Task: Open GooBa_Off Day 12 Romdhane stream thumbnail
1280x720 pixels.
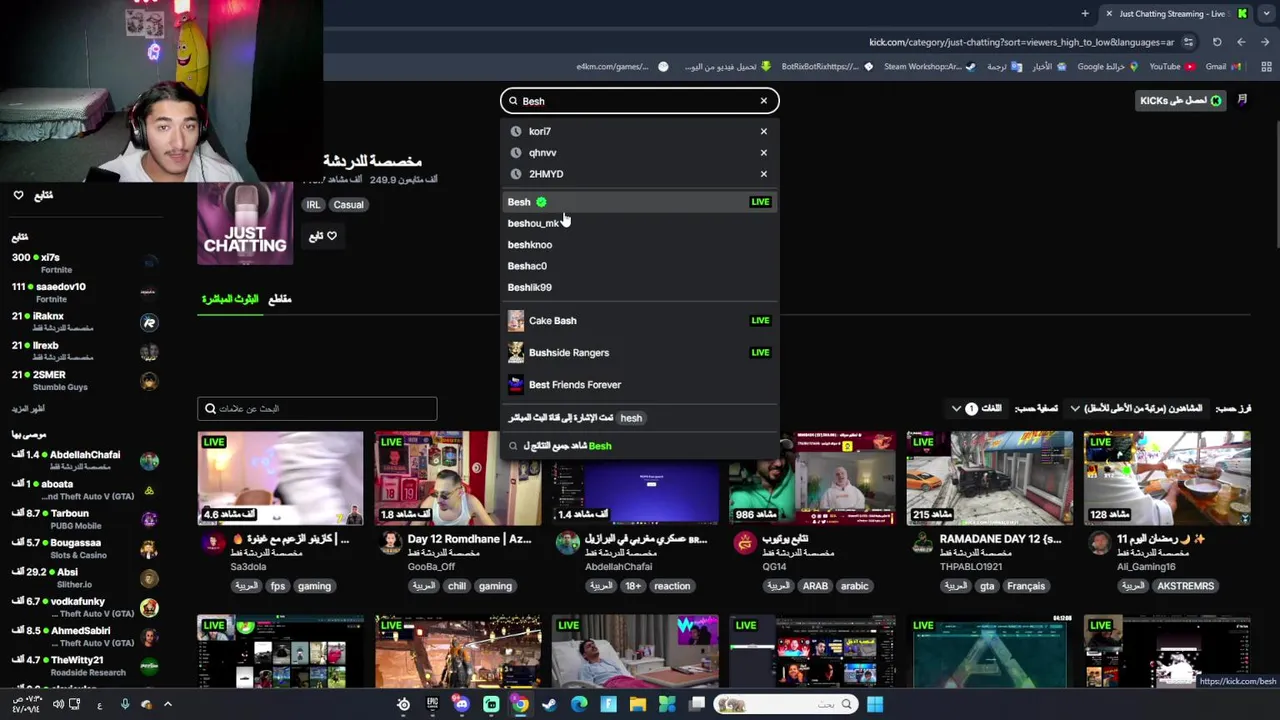Action: pyautogui.click(x=458, y=478)
